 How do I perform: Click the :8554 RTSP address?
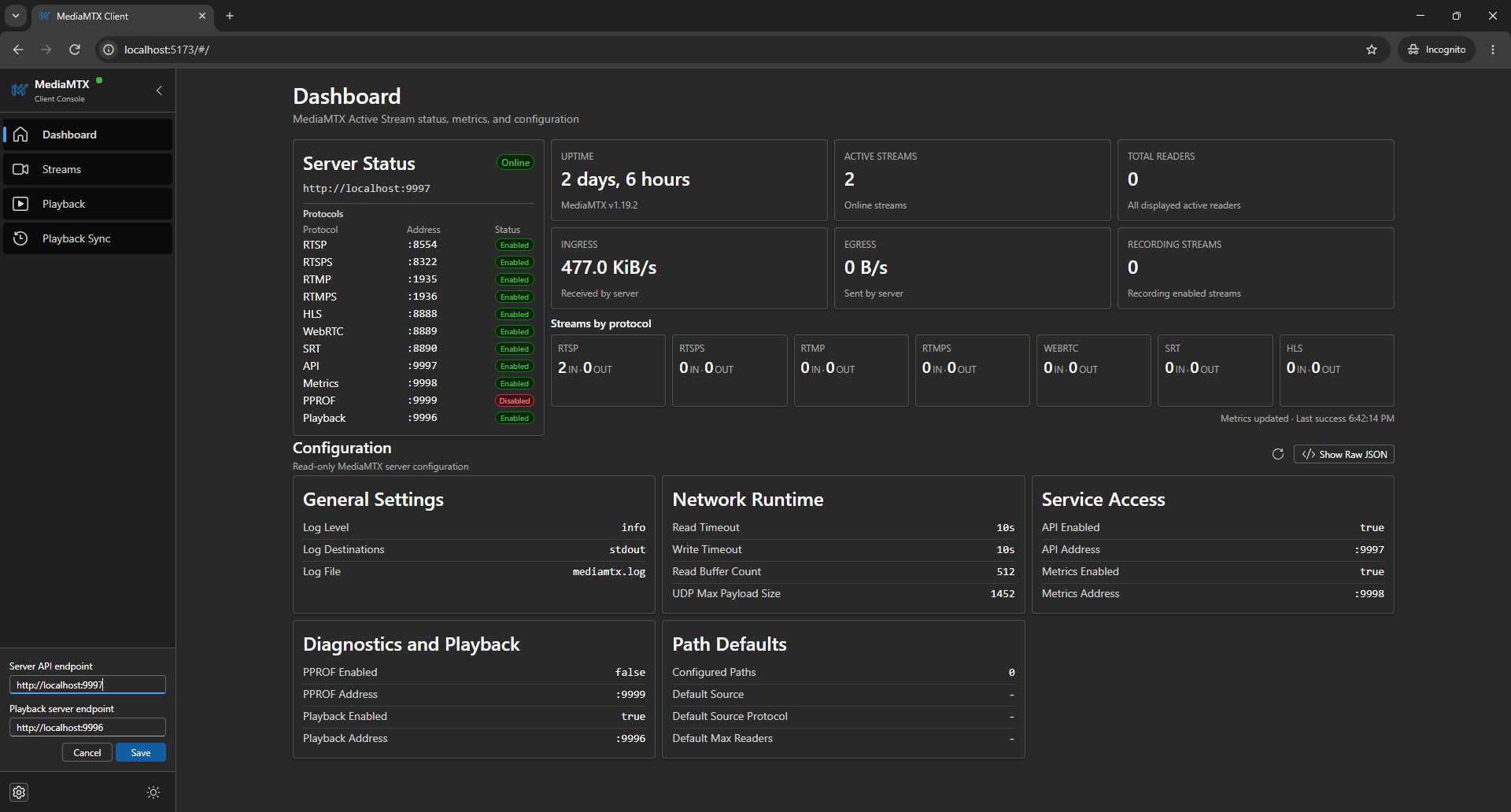coord(423,245)
